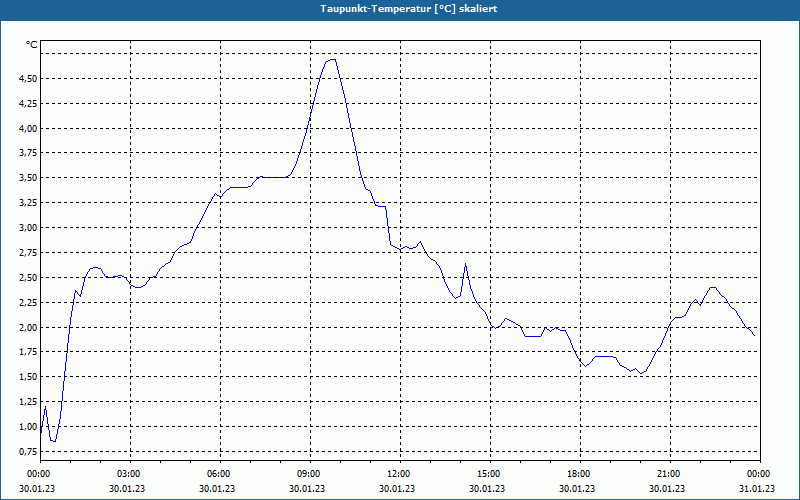Click the 15:00 time axis label
The image size is (800, 500).
pos(490,474)
